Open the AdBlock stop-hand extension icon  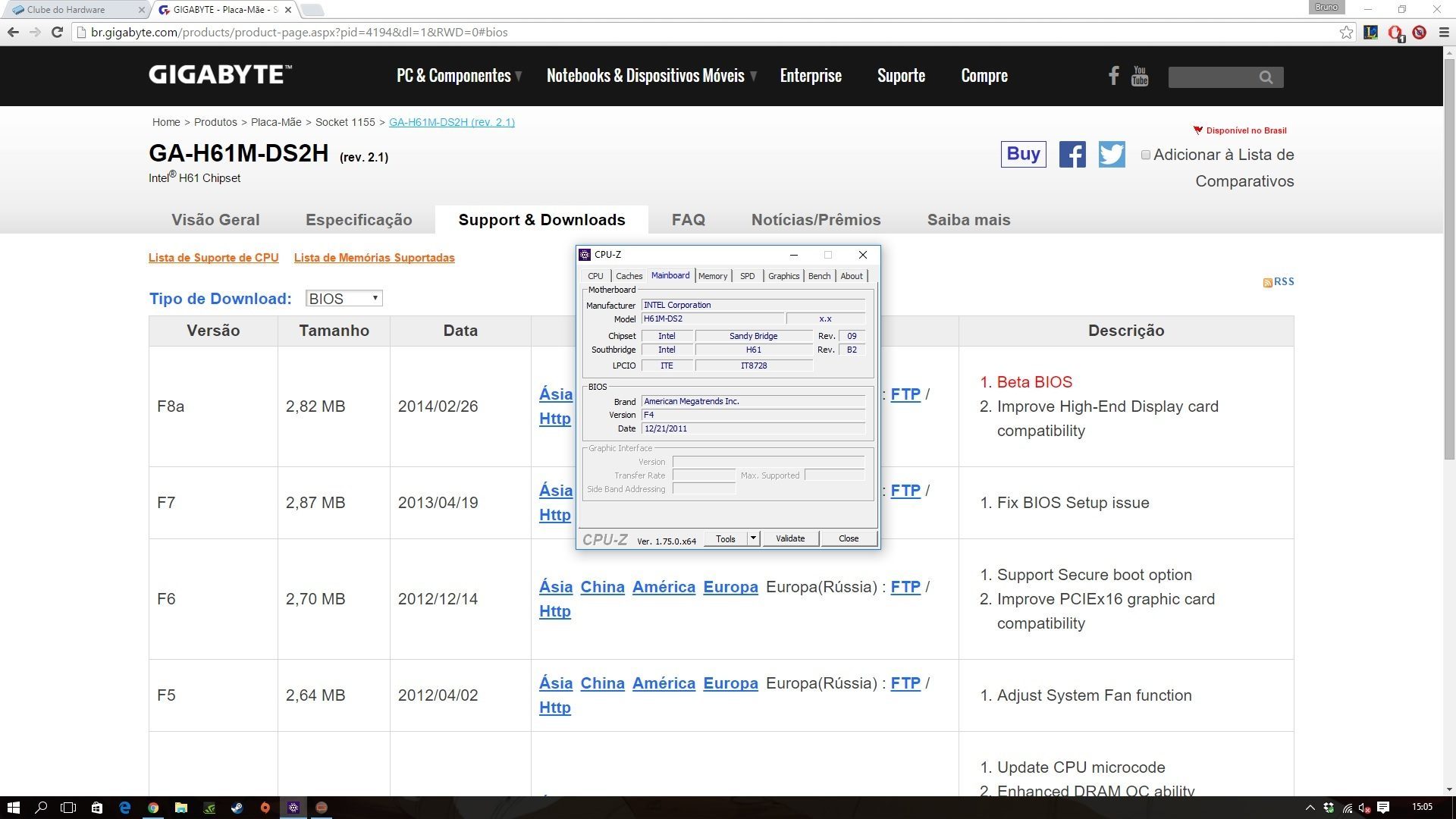tap(1395, 33)
